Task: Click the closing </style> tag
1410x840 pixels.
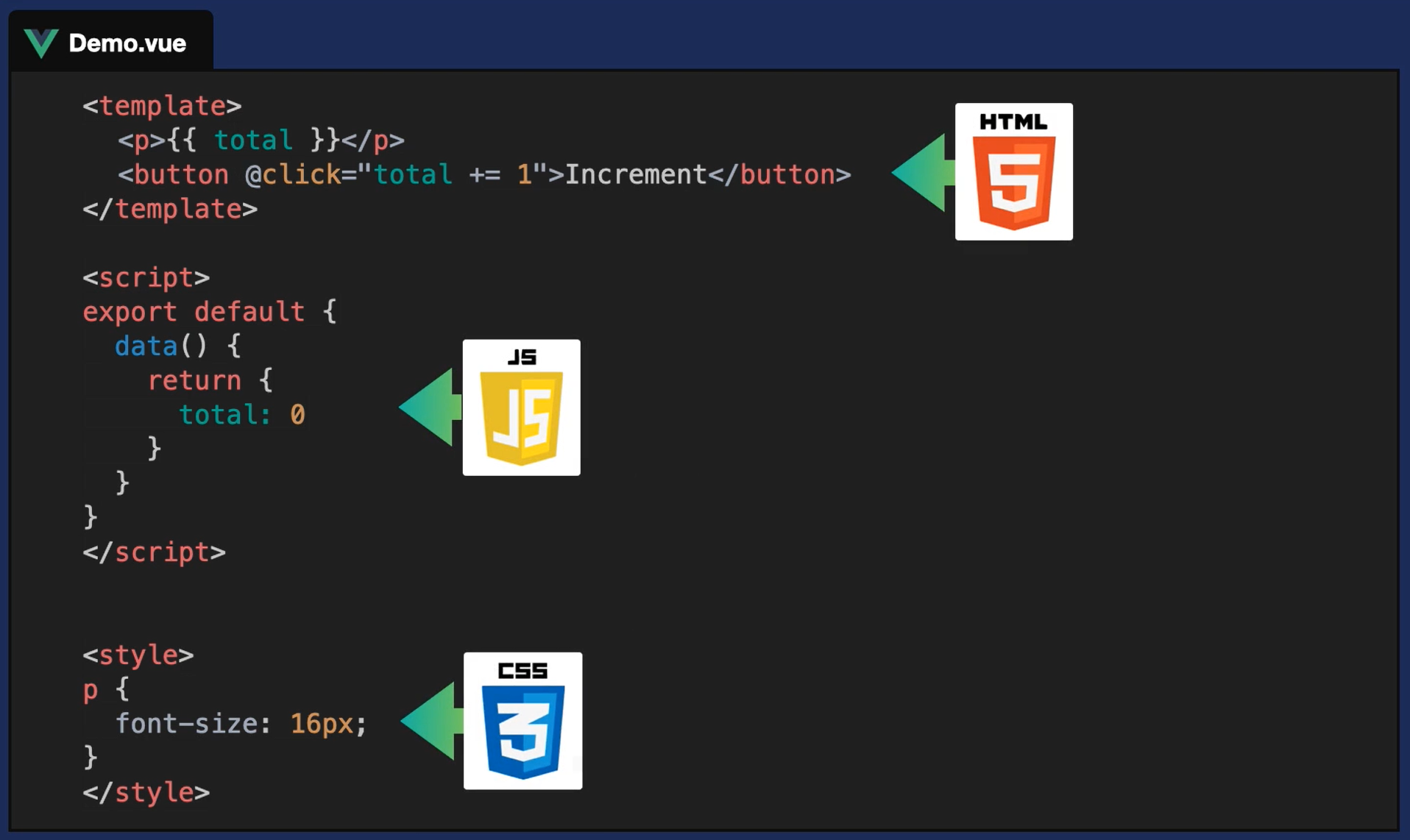Action: pyautogui.click(x=146, y=792)
